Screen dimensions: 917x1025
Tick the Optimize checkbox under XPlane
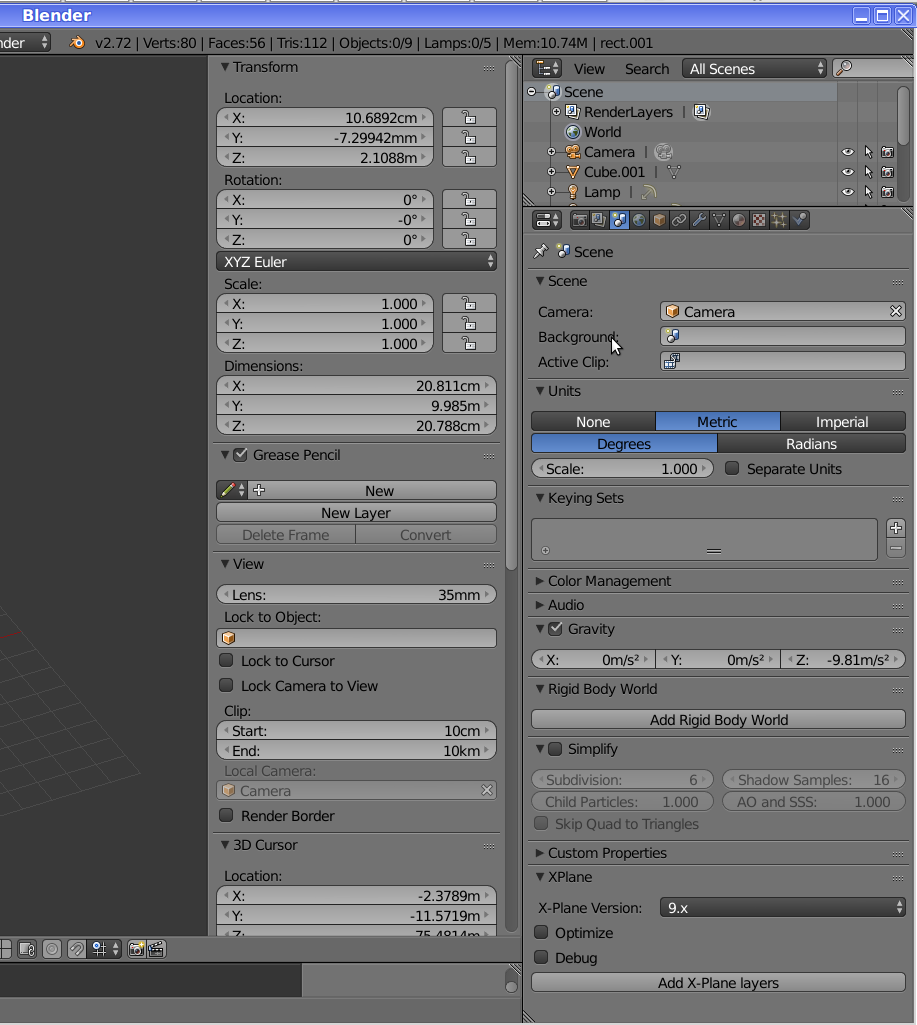click(541, 933)
